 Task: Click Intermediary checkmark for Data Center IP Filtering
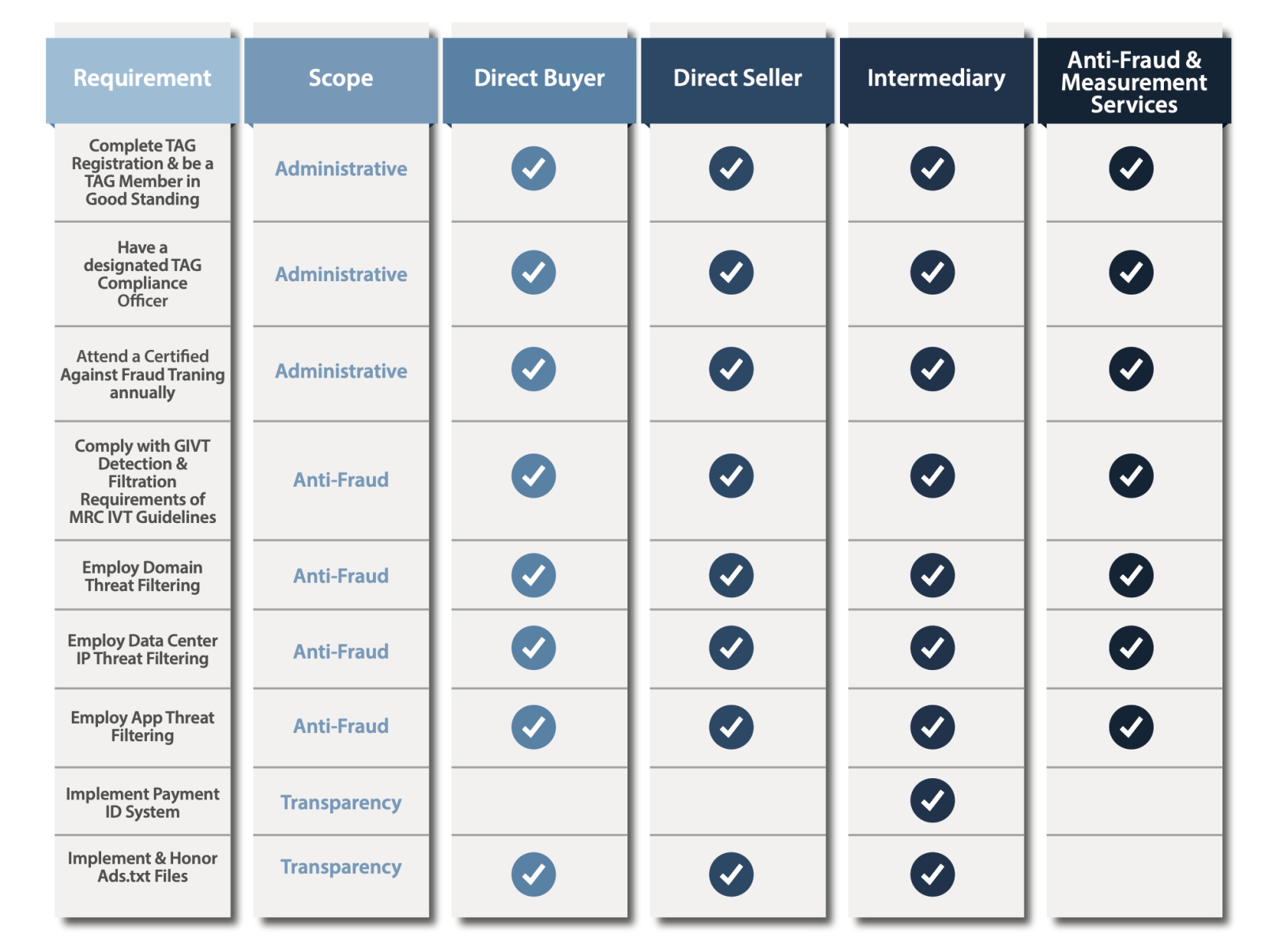pyautogui.click(x=932, y=648)
